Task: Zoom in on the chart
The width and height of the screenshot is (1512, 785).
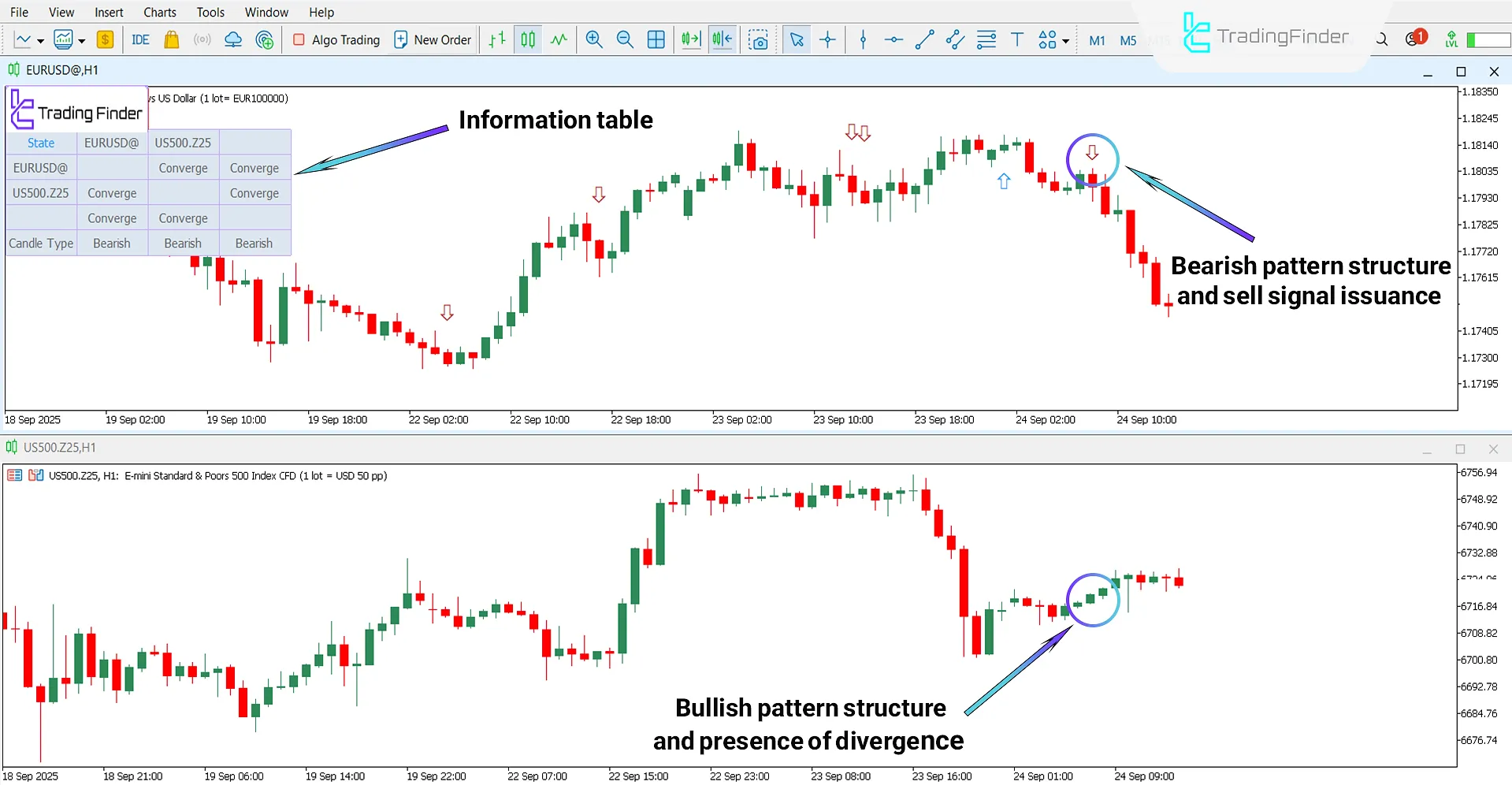Action: coord(594,39)
